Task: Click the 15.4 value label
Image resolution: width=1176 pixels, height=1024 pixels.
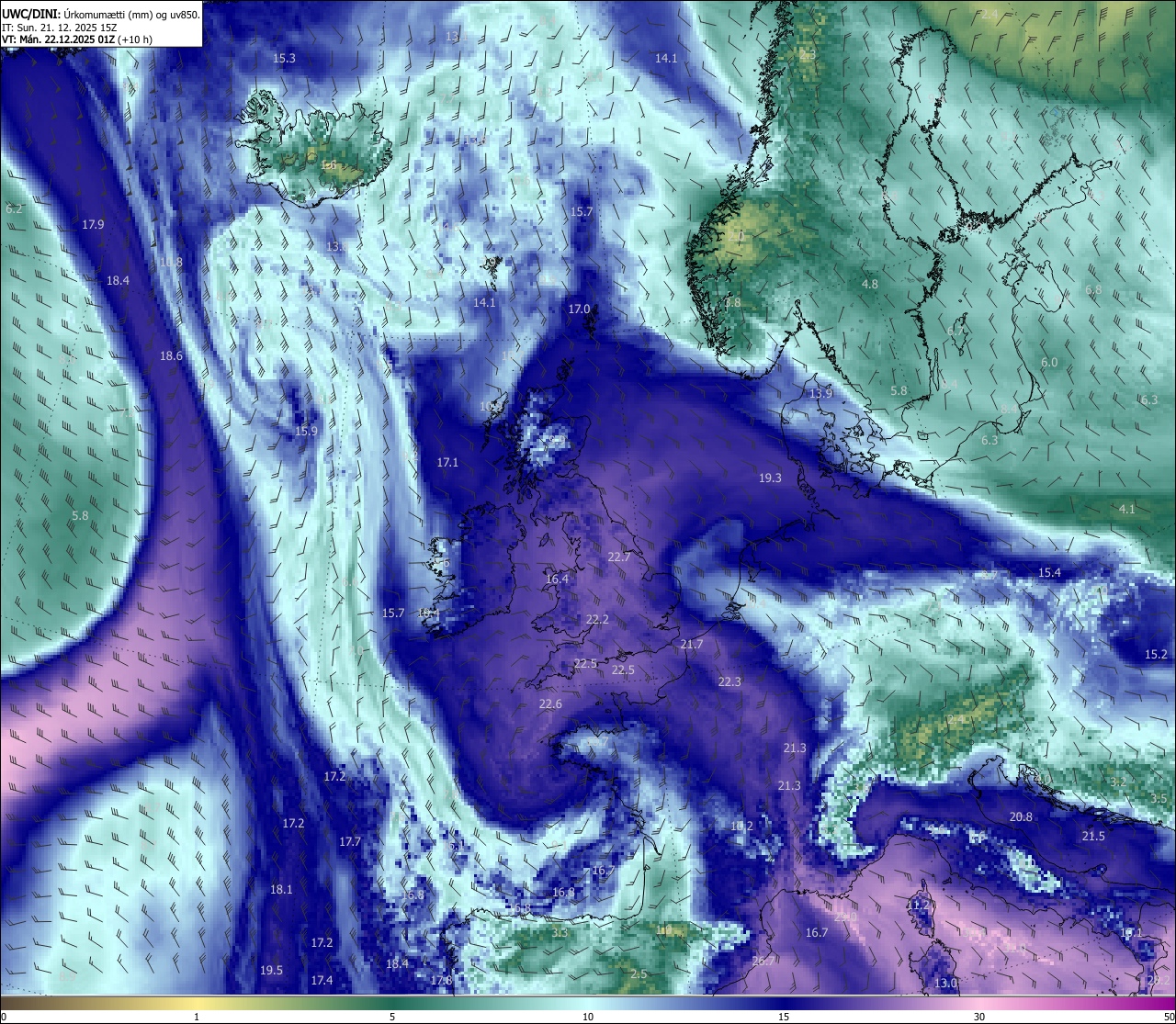Action: pyautogui.click(x=1049, y=573)
